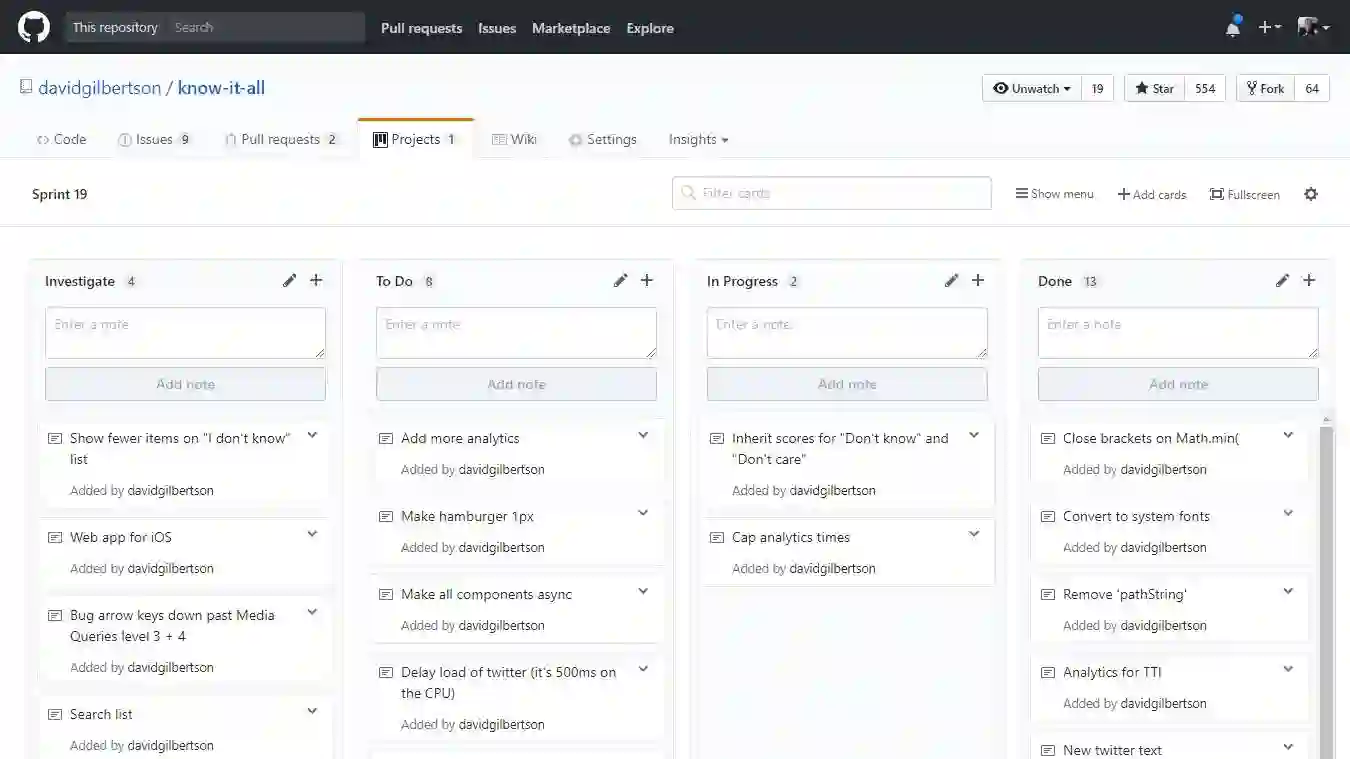
Task: Open the Unwatch dropdown button
Action: tap(1031, 88)
